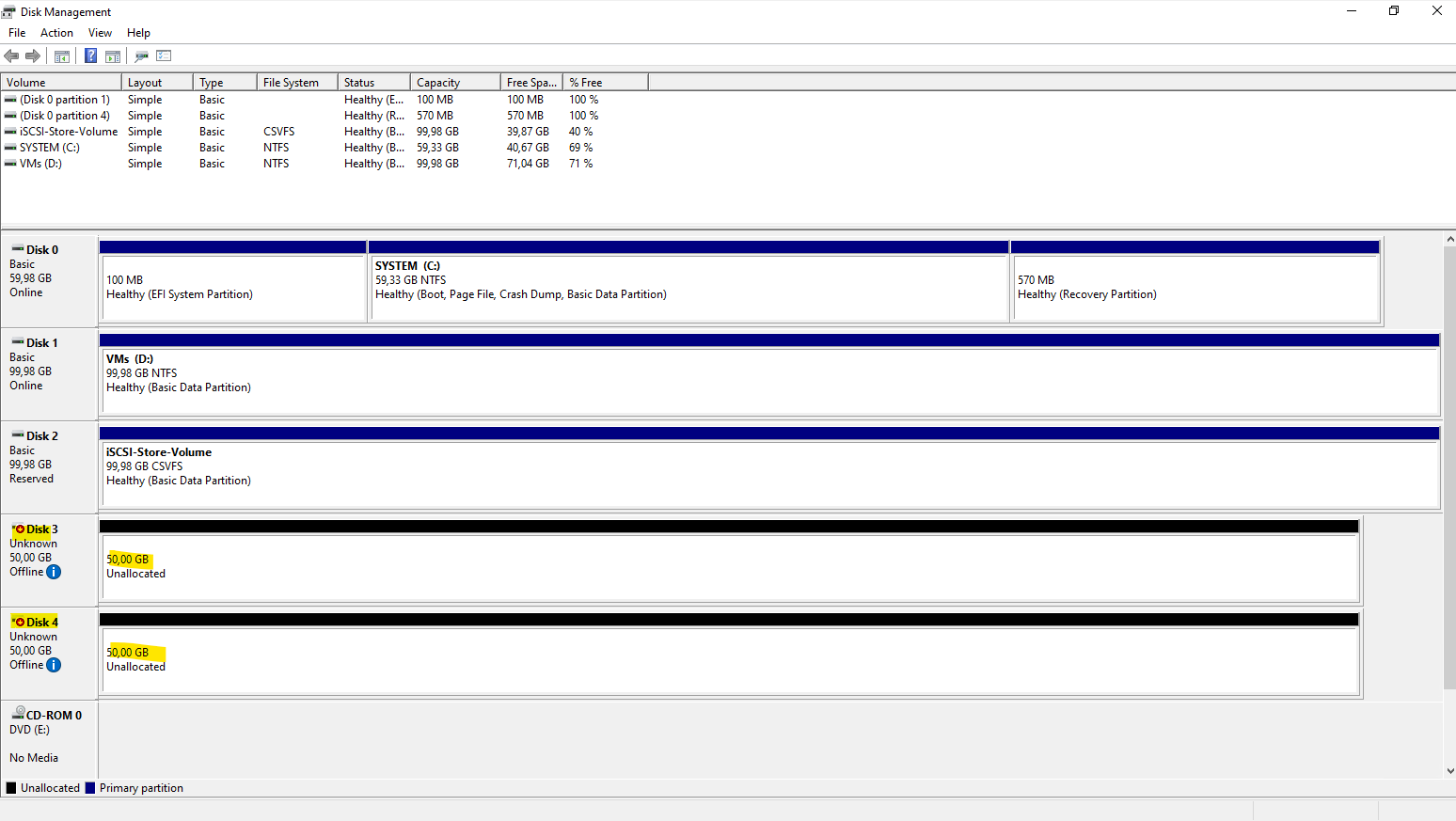
Task: Sort by the Status column header
Action: tap(374, 83)
